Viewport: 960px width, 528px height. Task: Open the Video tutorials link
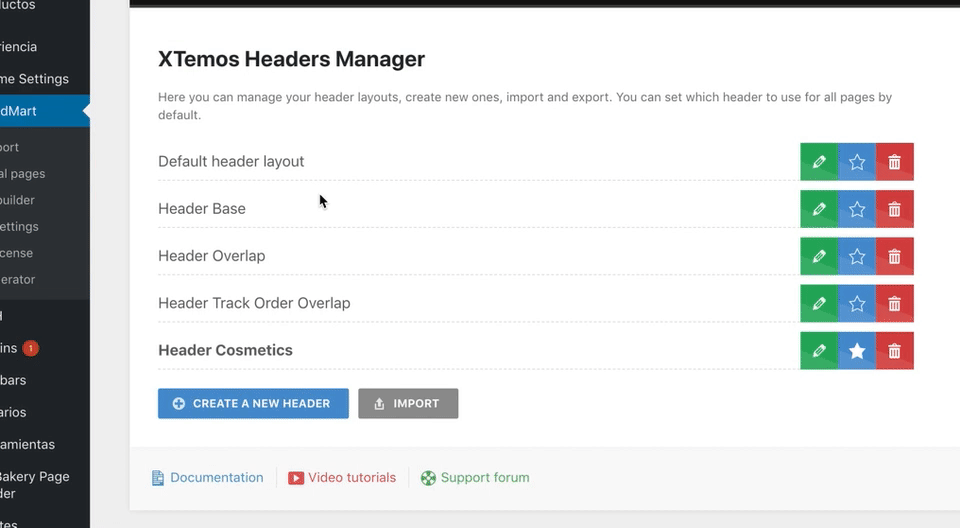click(x=352, y=478)
